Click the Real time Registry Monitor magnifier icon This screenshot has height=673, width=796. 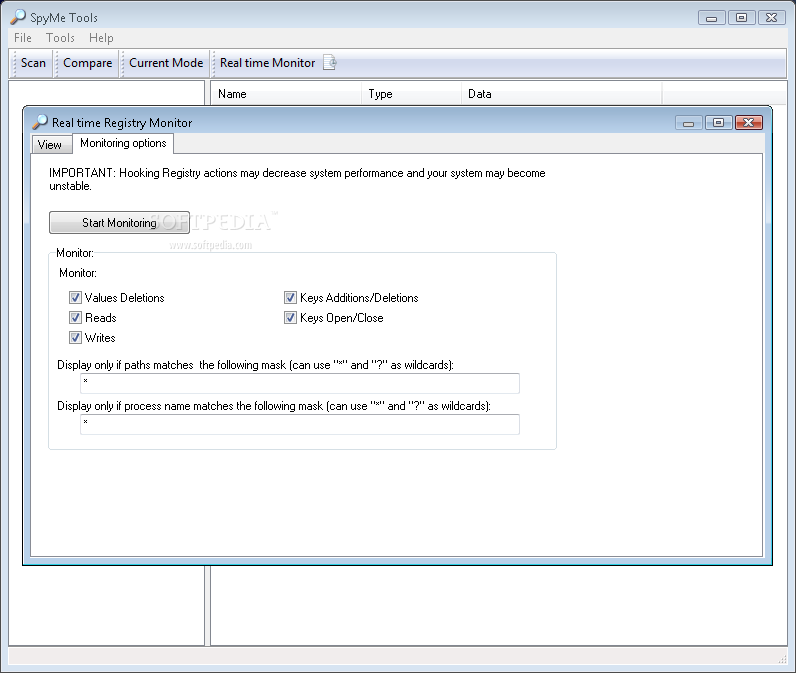pyautogui.click(x=40, y=122)
